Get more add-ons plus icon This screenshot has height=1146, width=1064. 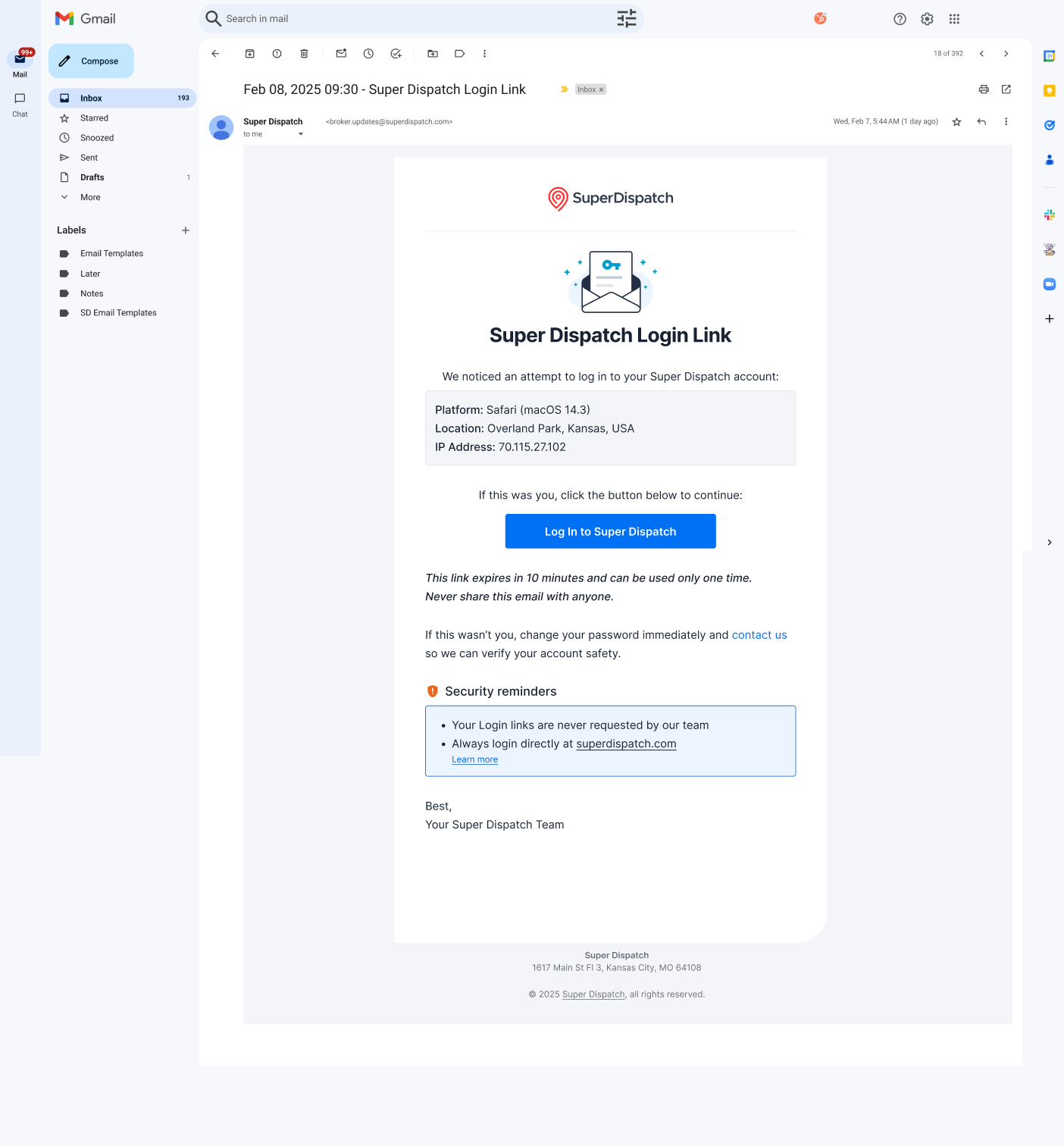[x=1050, y=319]
